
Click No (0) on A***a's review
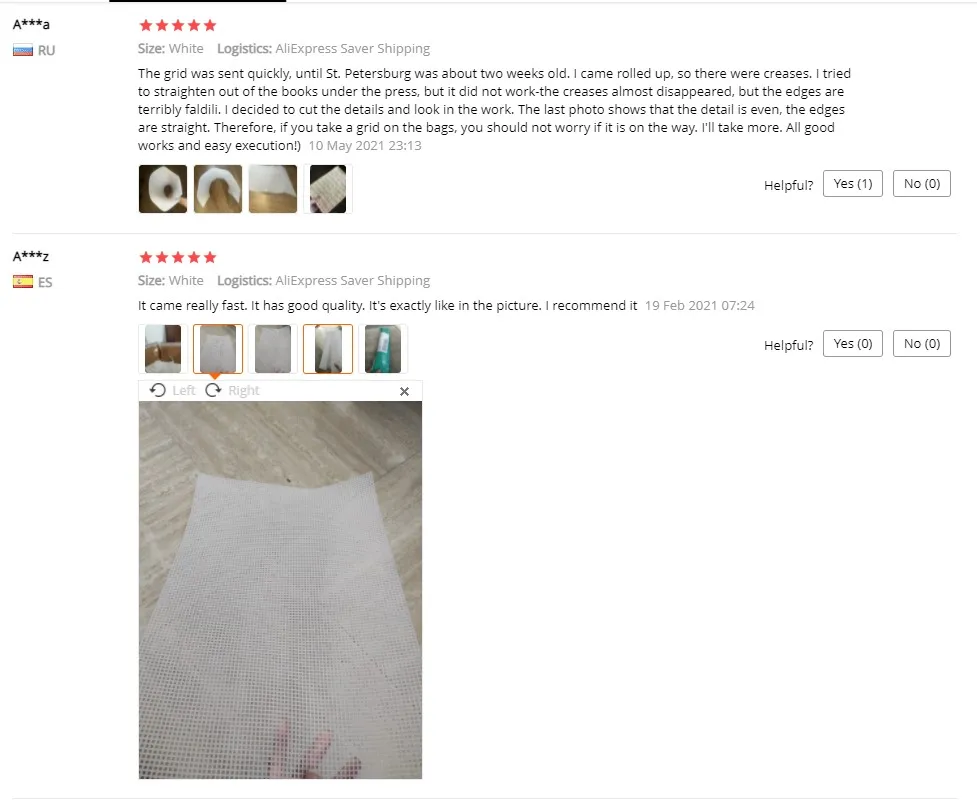[x=922, y=184]
